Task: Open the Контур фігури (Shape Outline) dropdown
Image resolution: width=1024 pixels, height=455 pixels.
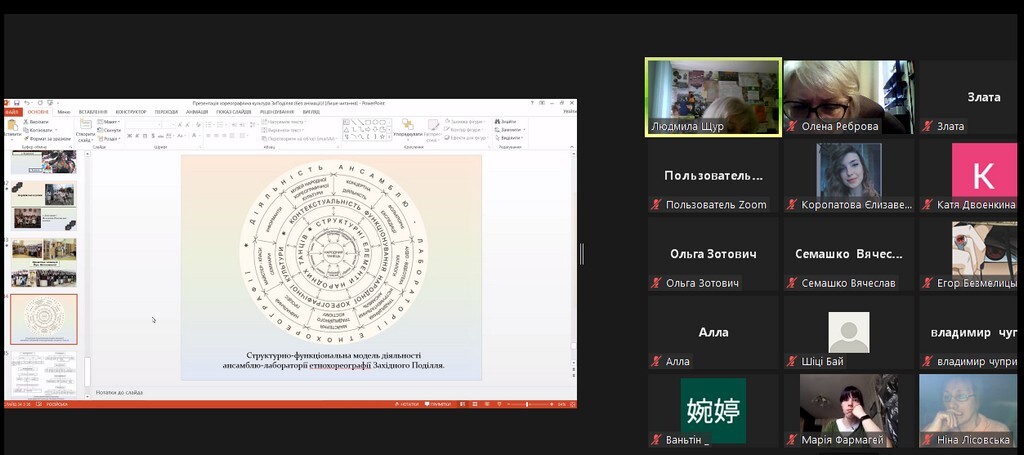Action: pos(464,130)
